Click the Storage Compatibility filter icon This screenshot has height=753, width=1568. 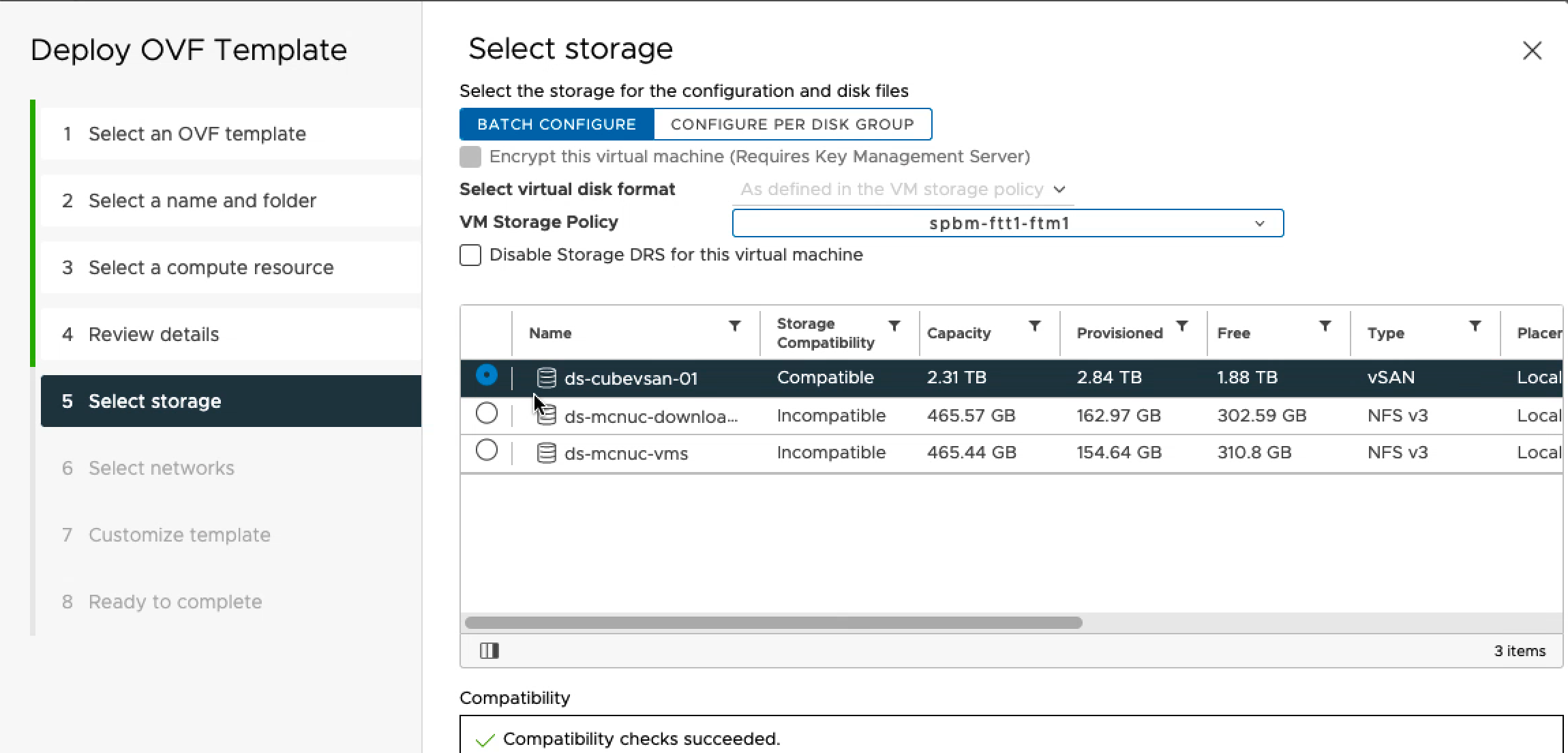(894, 326)
